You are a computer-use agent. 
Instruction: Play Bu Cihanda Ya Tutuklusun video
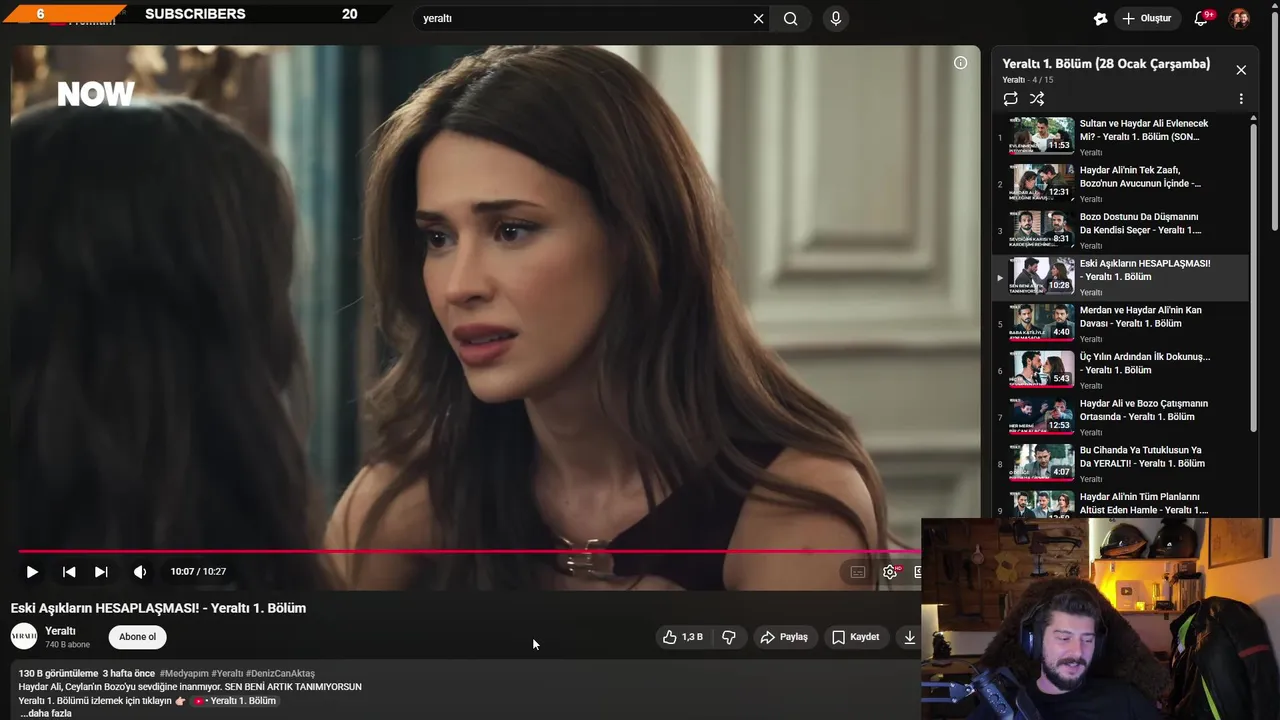pos(1121,464)
